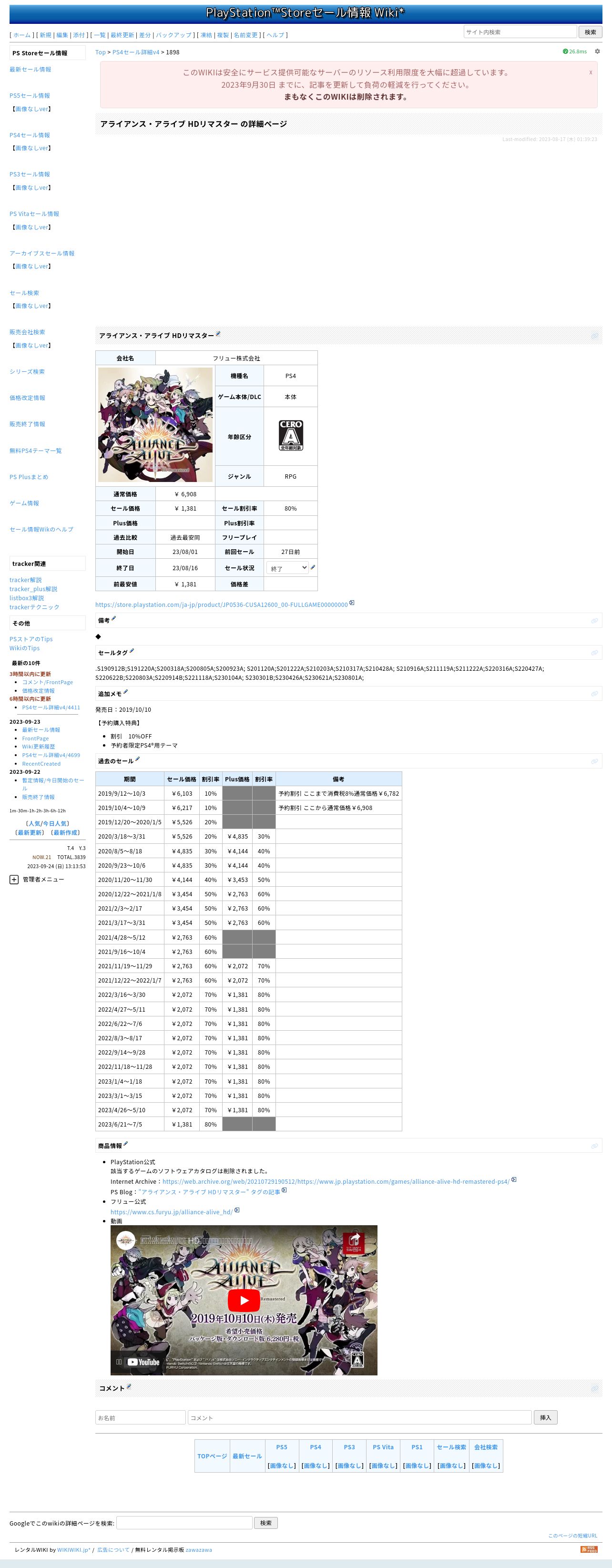
Task: Click the pencil edit icon next to コメント heading
Action: click(x=128, y=1386)
